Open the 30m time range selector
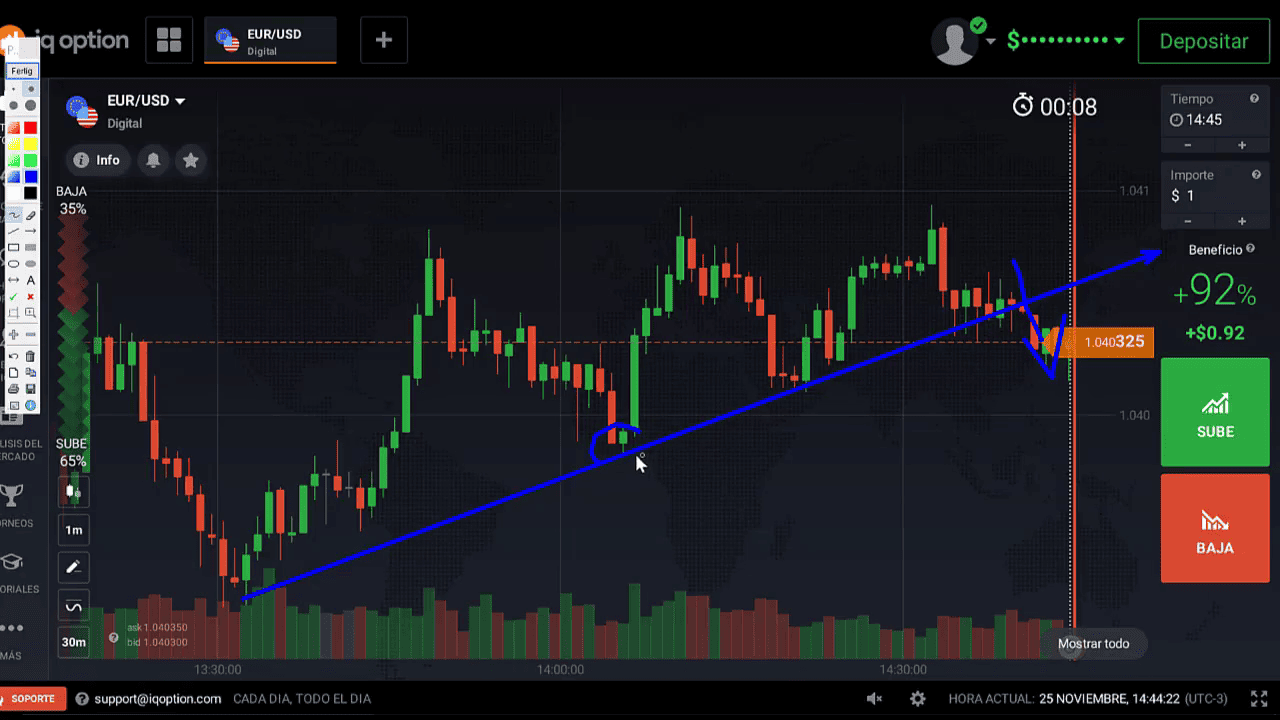The width and height of the screenshot is (1280, 720). click(x=73, y=642)
